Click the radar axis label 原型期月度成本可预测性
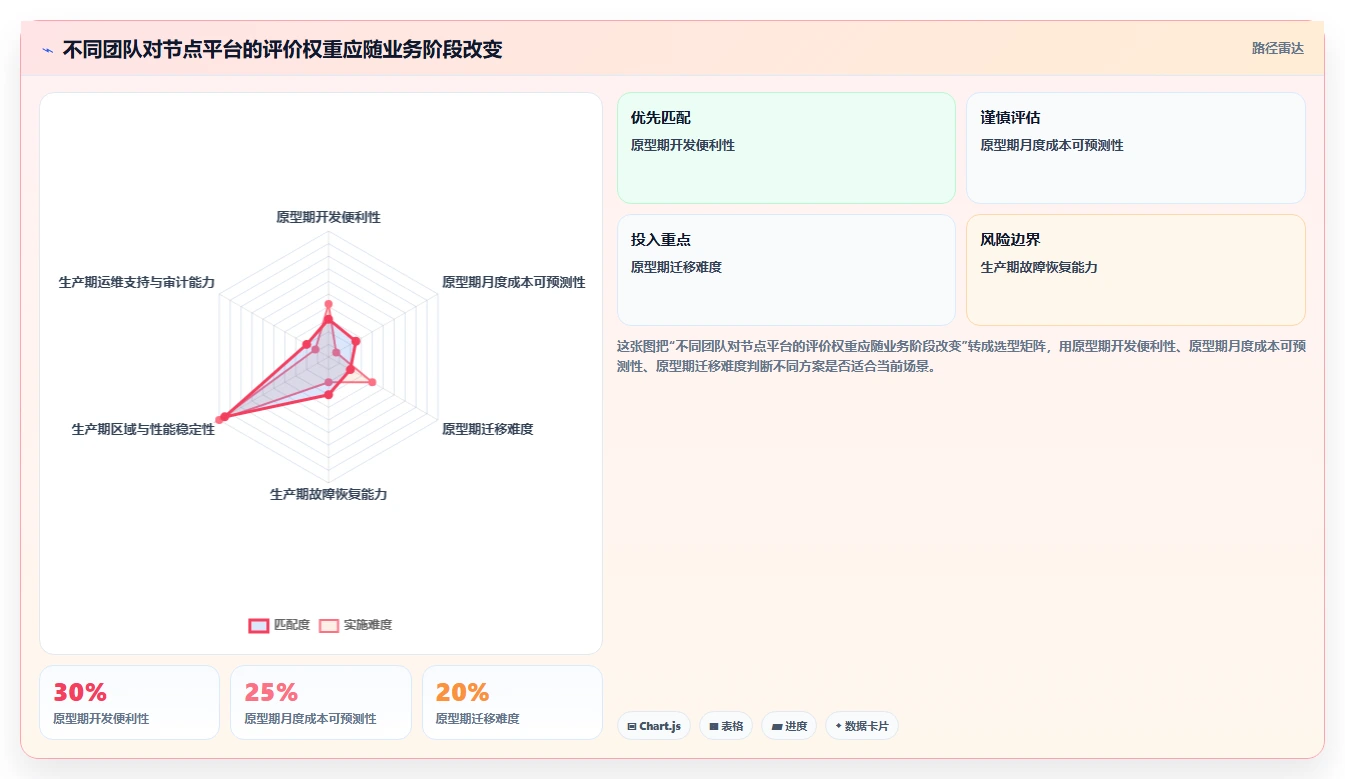 click(x=514, y=282)
